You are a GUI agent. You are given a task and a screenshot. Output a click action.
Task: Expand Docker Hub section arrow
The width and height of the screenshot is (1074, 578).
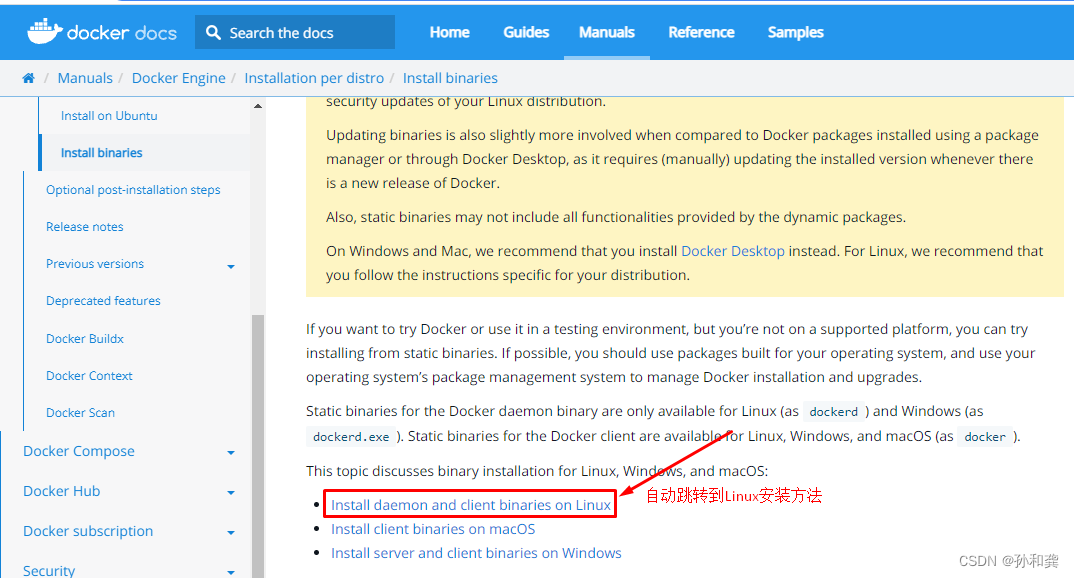click(231, 492)
